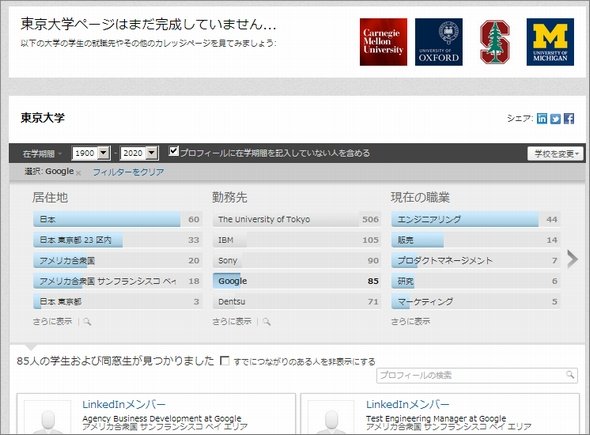590x435 pixels.
Task: Select Sony employer row
Action: (297, 260)
